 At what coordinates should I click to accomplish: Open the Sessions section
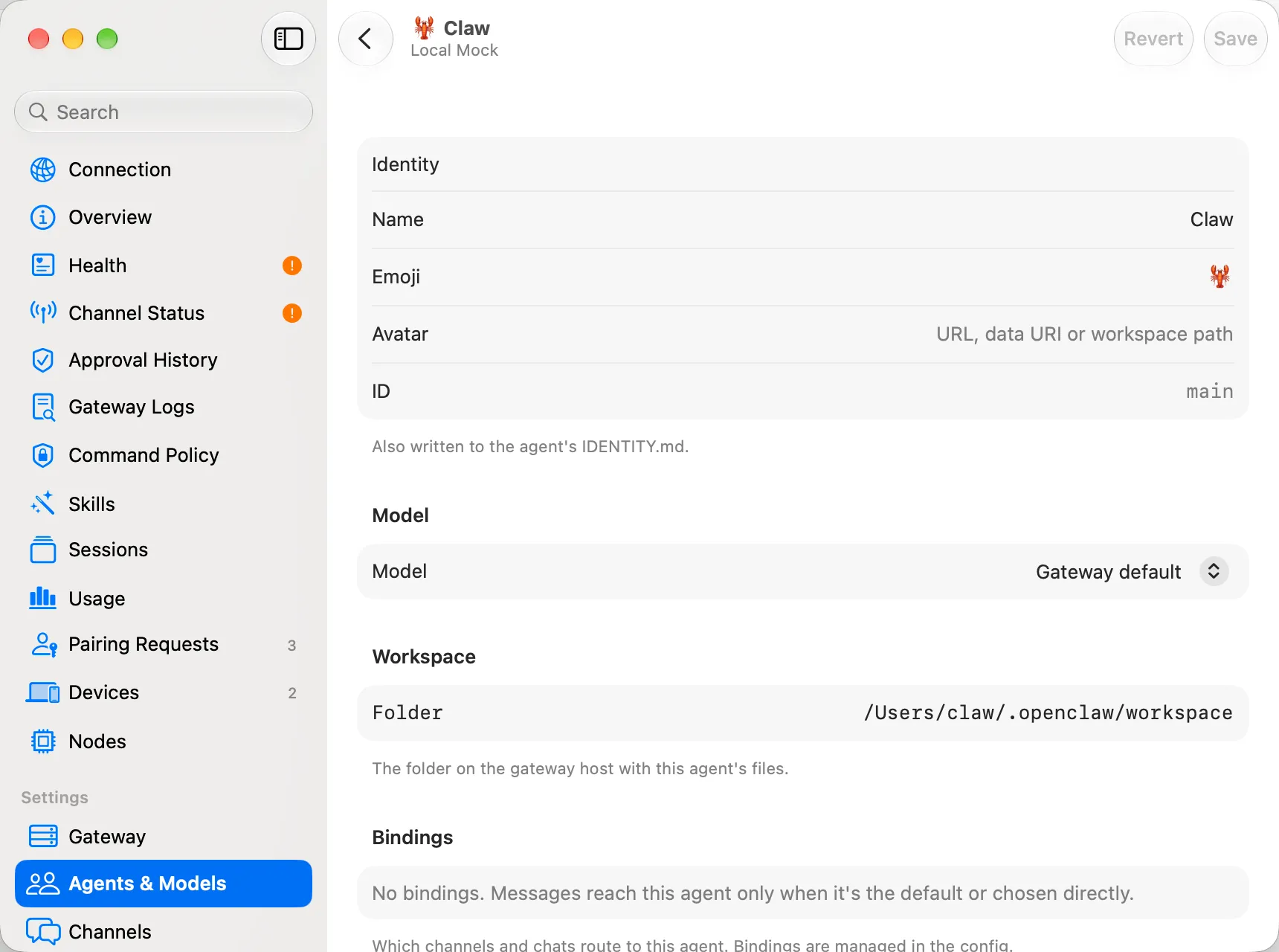tap(164, 550)
